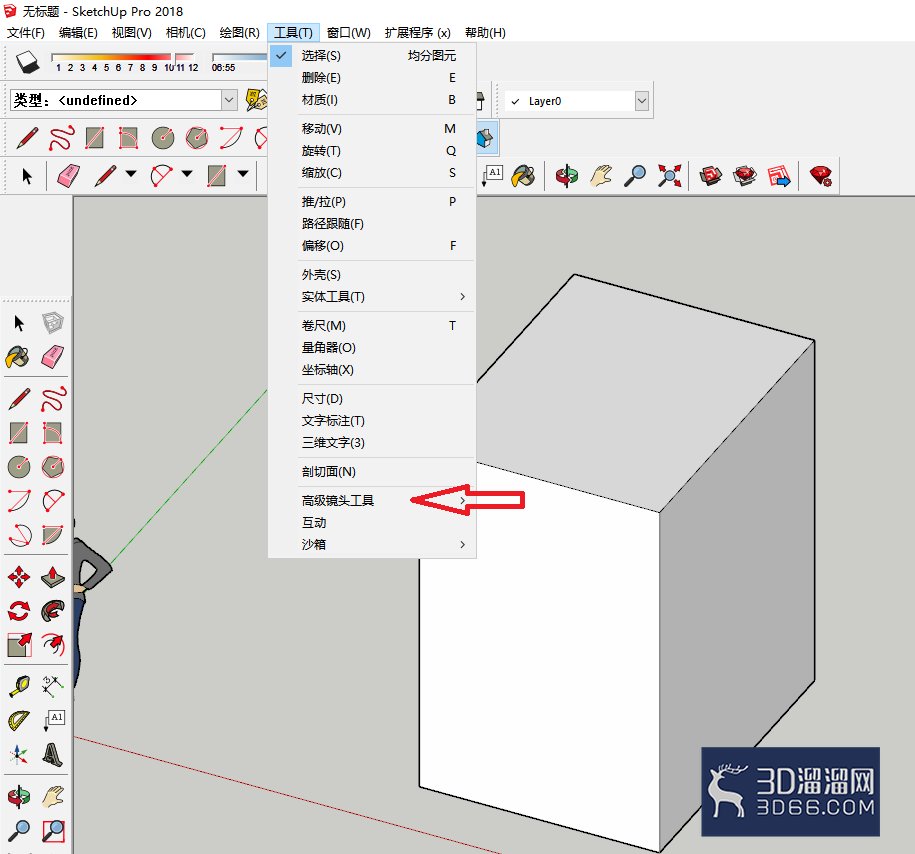This screenshot has width=915, height=854.
Task: Select the Rectangle tool in top toolbar
Action: 95,138
